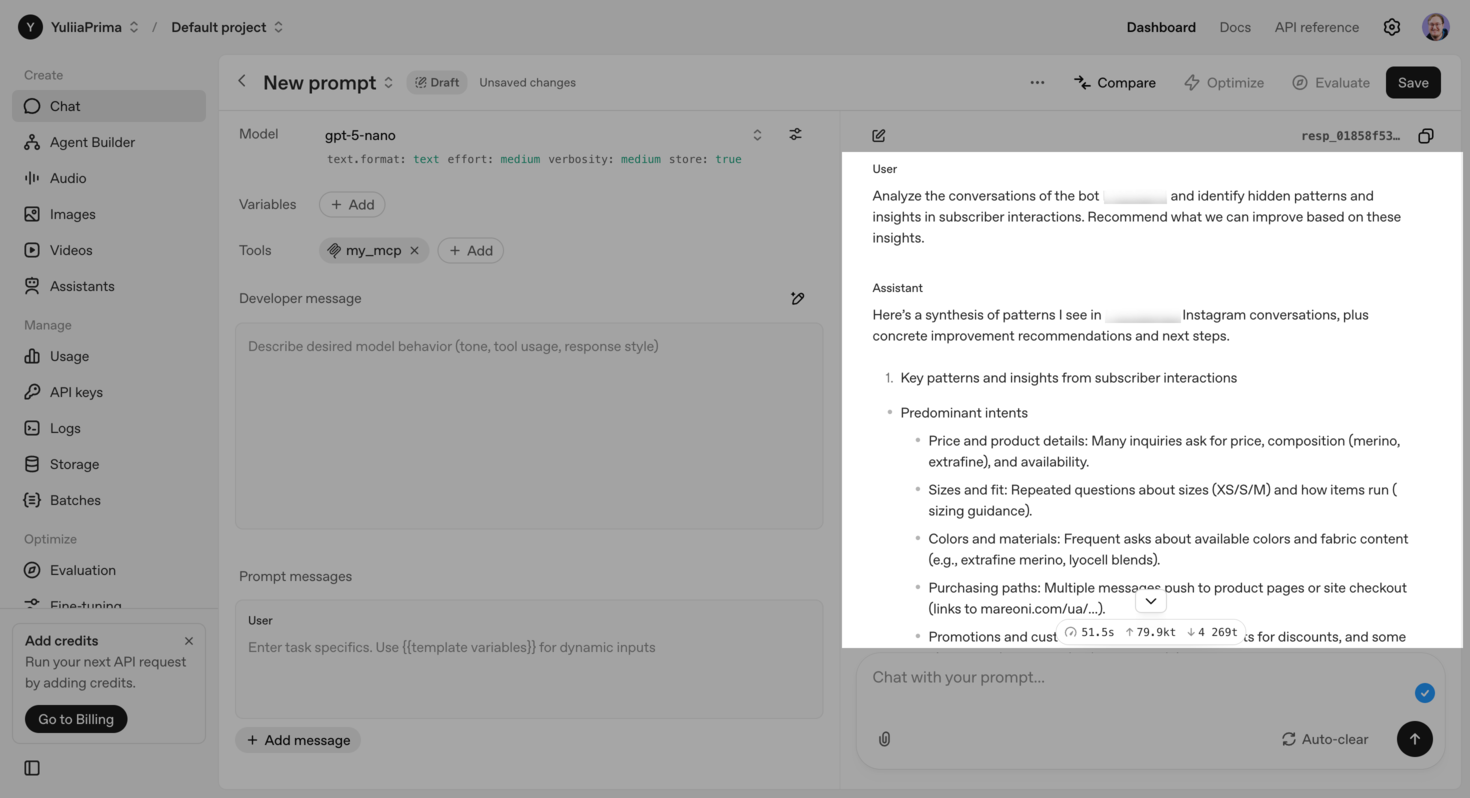Toggle Auto-clear in the chat bar

(x=1324, y=739)
